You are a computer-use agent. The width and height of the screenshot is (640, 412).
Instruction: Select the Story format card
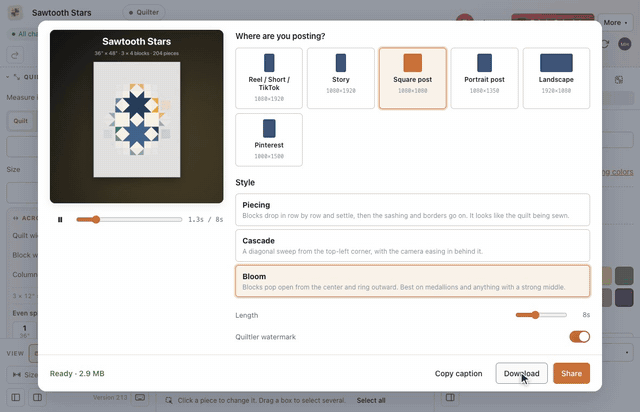click(341, 78)
